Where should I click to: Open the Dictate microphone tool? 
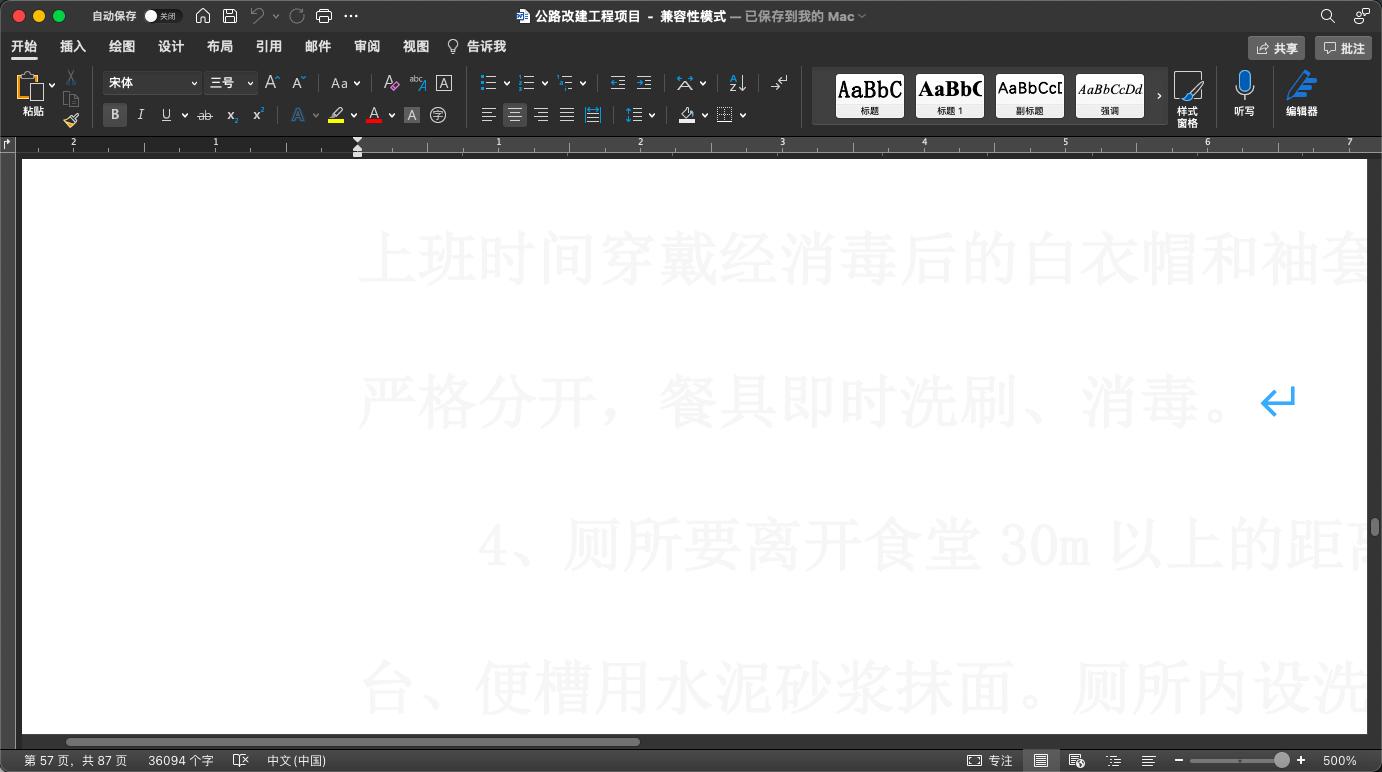(1244, 95)
